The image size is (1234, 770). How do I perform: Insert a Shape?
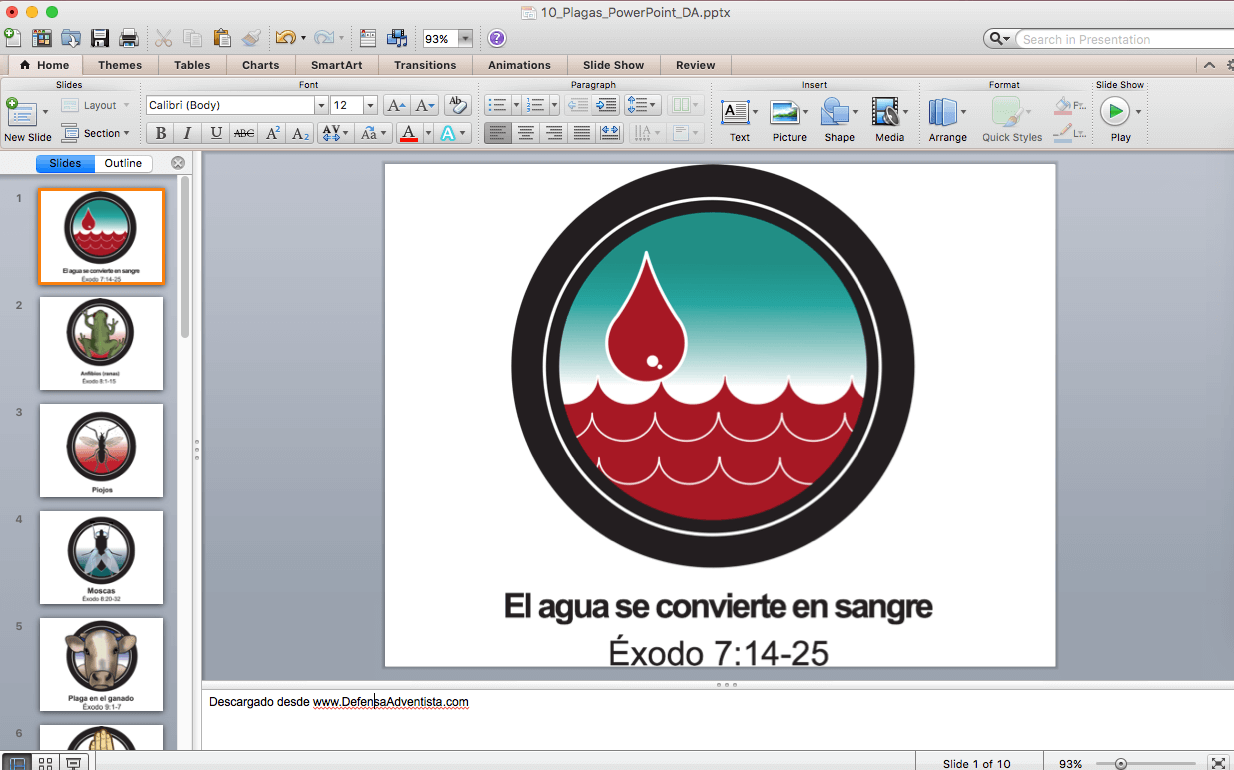coord(838,120)
